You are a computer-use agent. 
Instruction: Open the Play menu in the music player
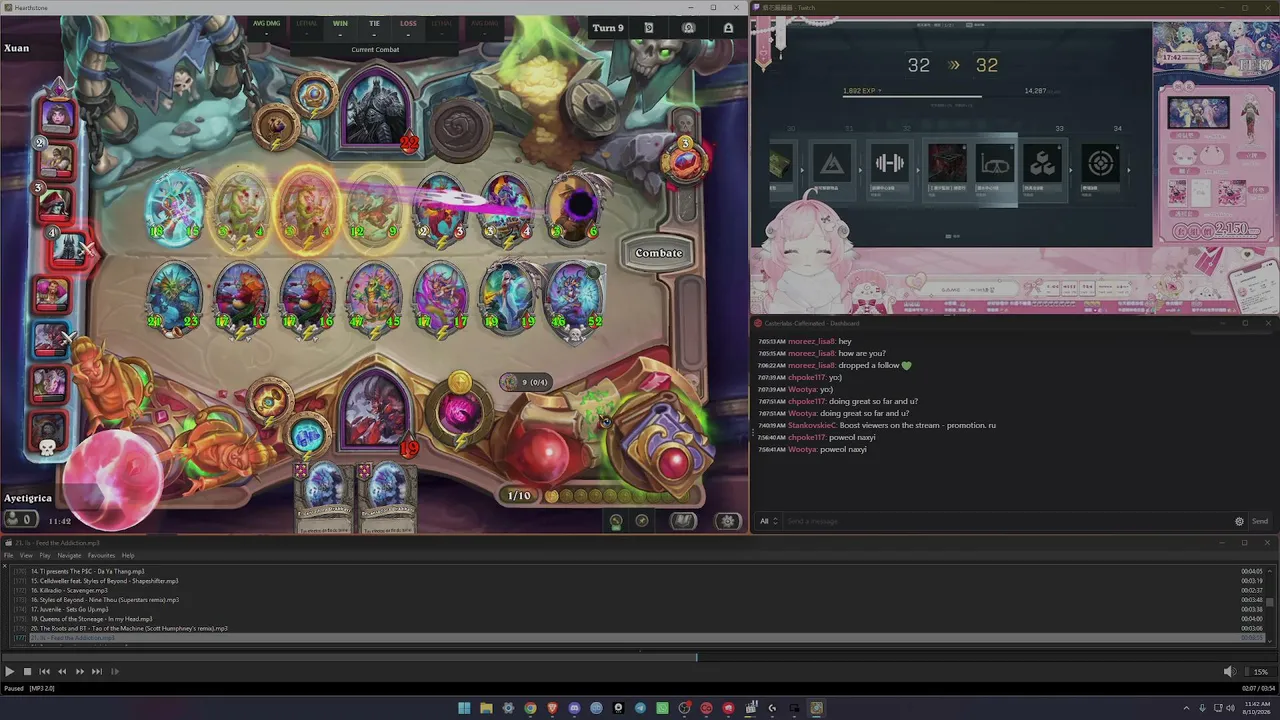pos(45,556)
